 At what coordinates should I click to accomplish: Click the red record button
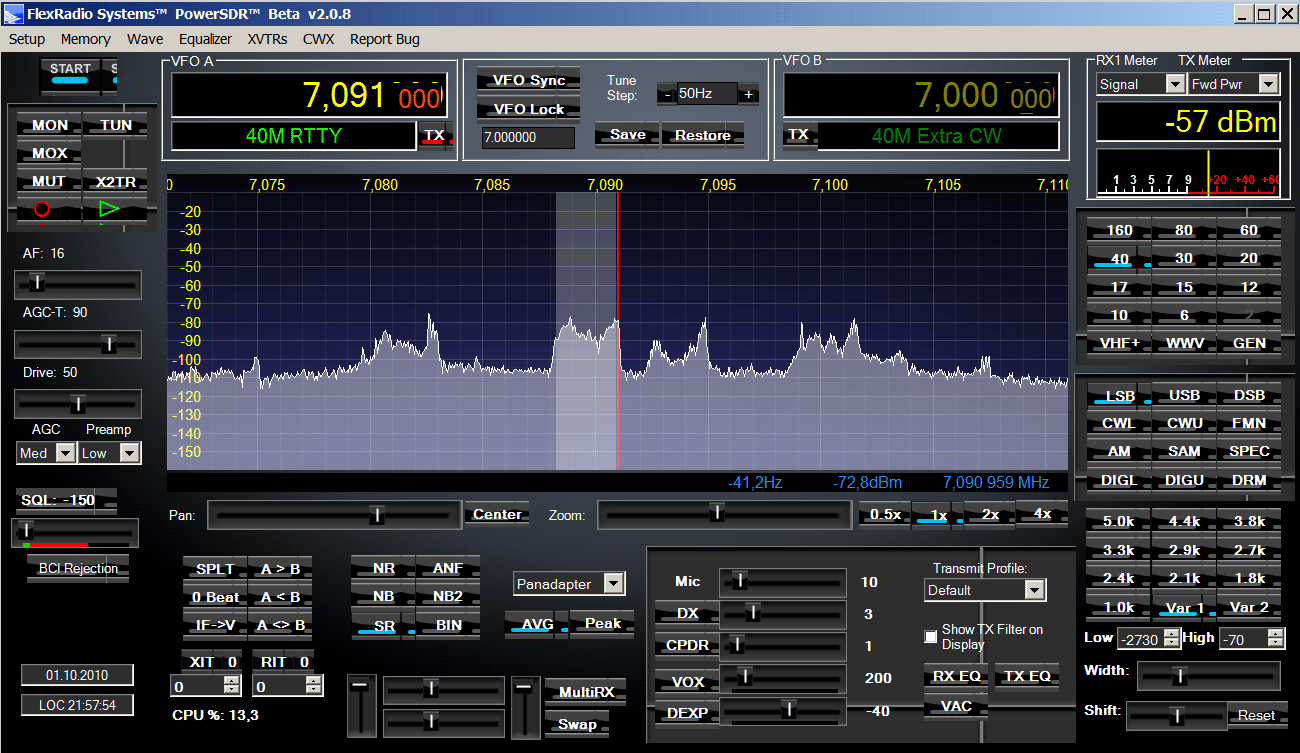click(x=42, y=210)
